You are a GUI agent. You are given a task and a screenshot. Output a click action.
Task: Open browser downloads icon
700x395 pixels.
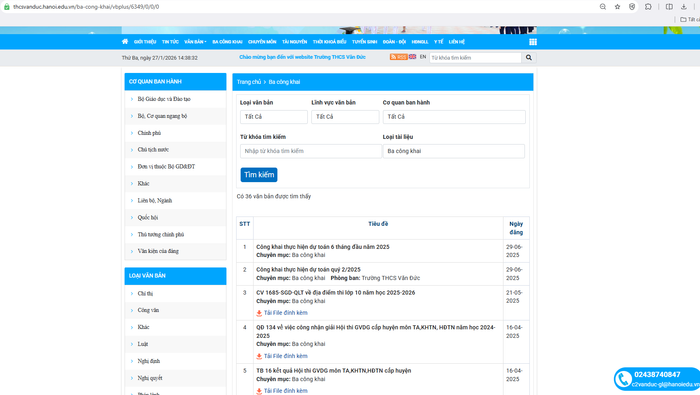683,7
